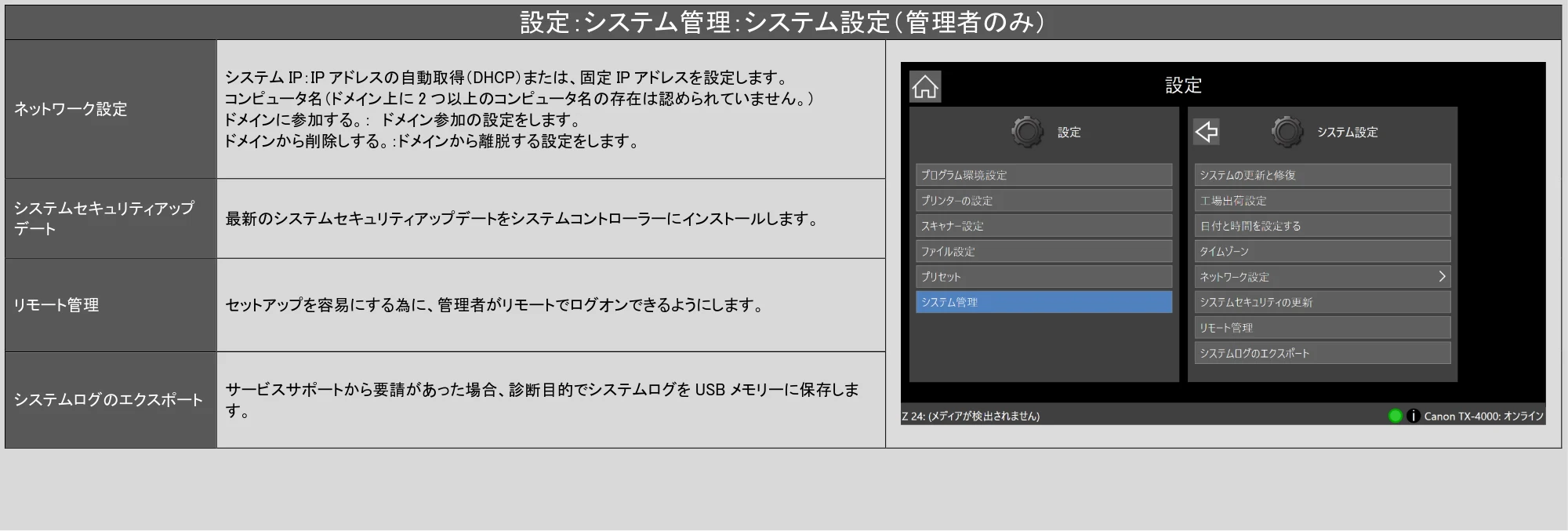Screen dimensions: 1568x531
Task: Open 日付と時間を設定する
Action: 1322,226
